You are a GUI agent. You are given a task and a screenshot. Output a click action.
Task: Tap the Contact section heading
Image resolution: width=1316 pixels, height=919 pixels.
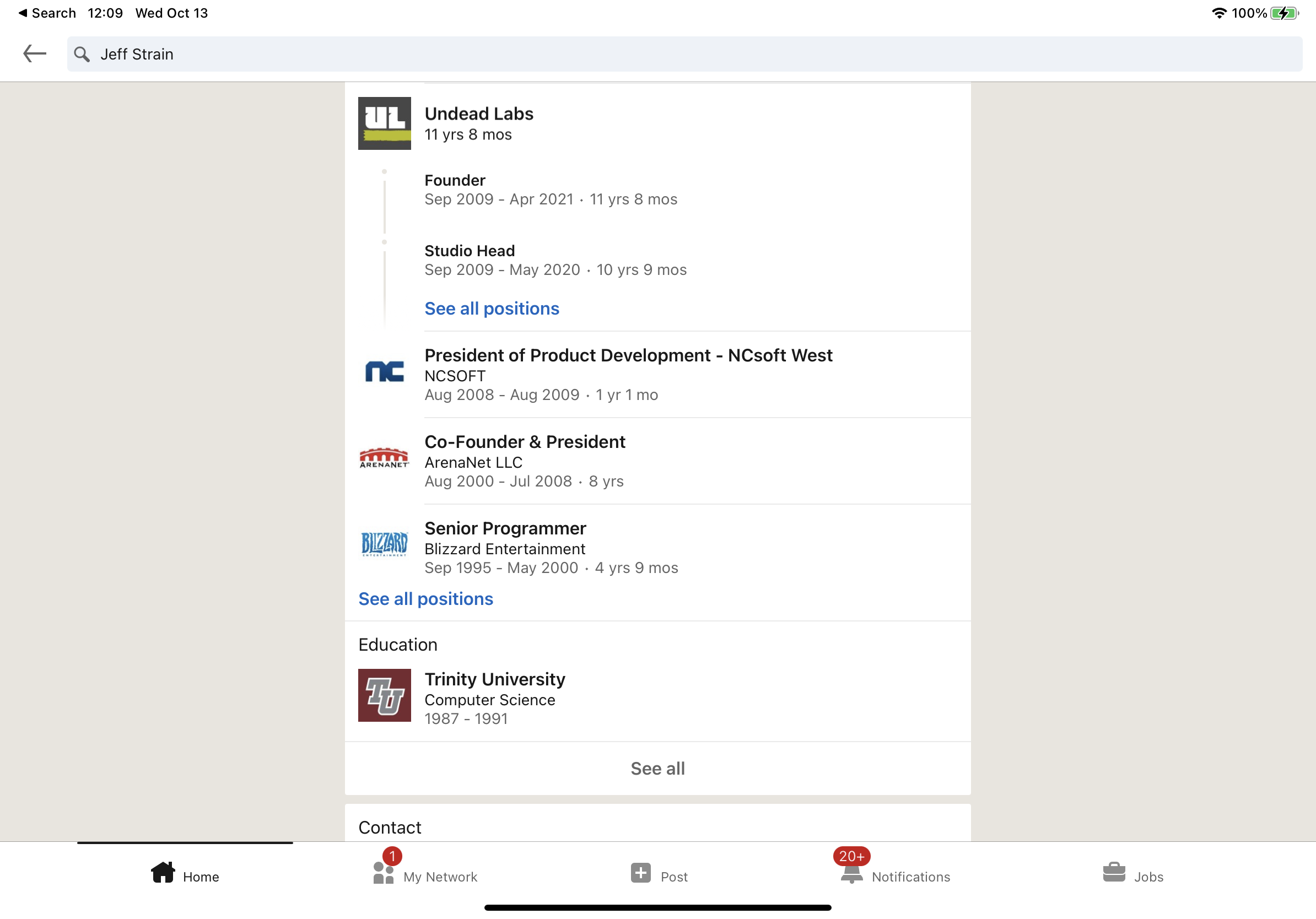(x=390, y=828)
